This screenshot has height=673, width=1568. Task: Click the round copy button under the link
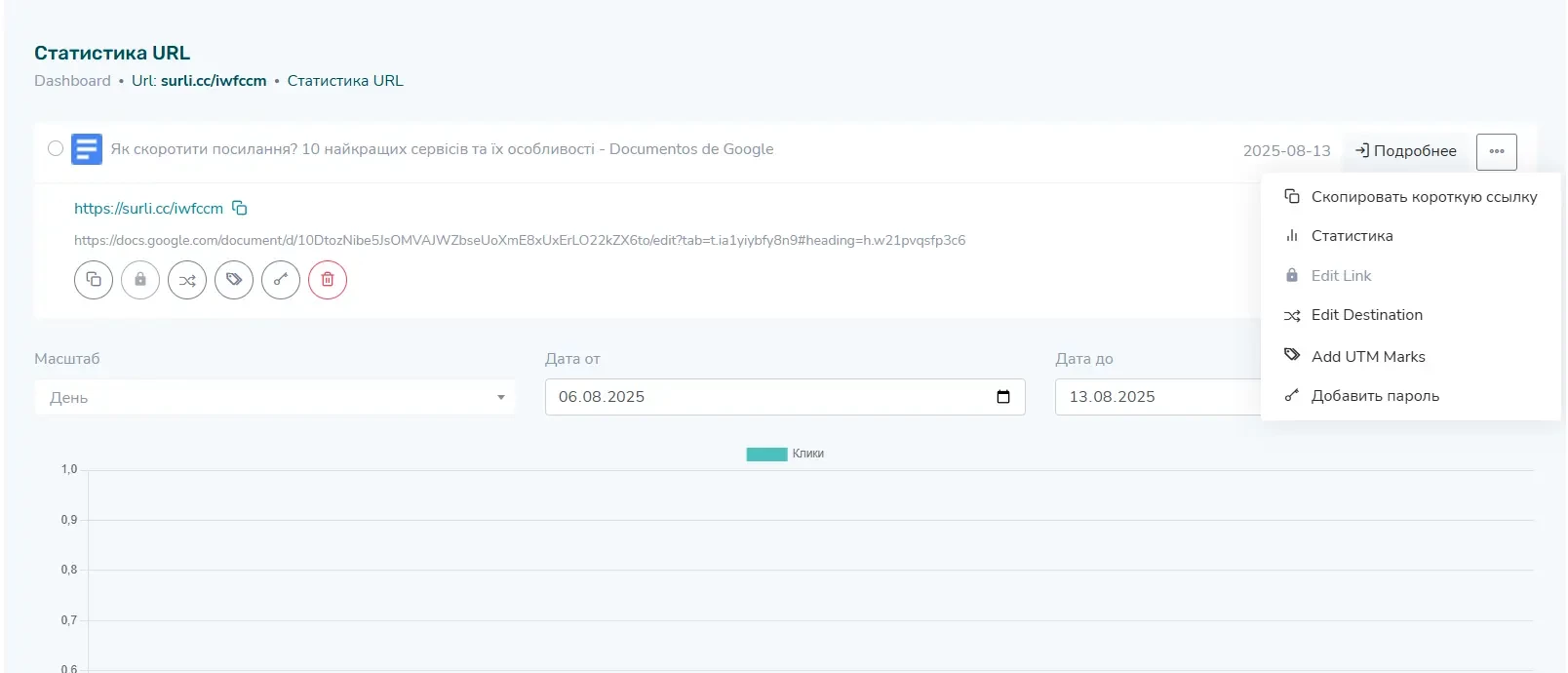94,280
